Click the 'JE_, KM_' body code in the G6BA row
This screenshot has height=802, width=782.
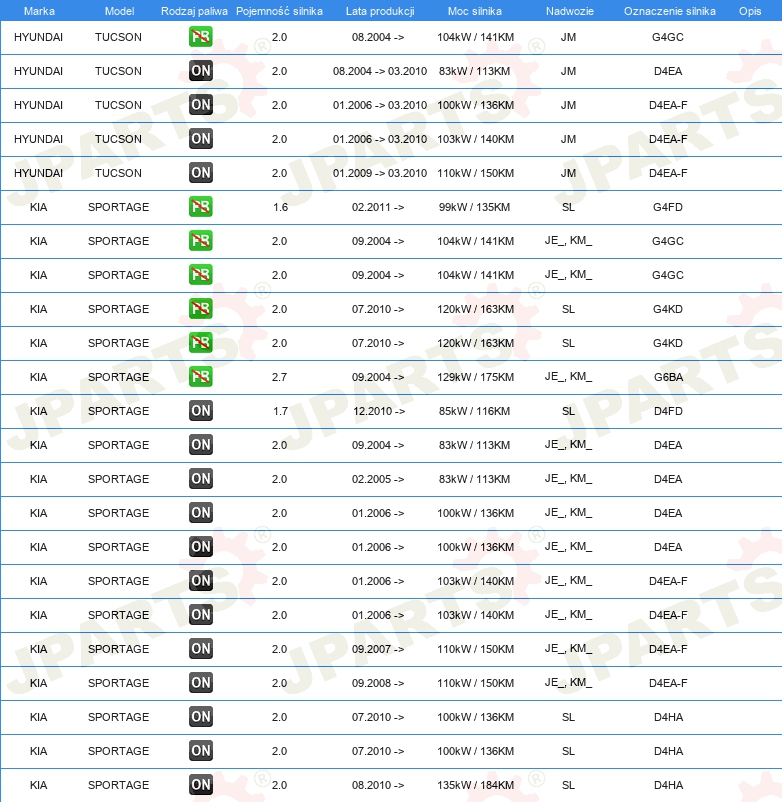[x=568, y=377]
